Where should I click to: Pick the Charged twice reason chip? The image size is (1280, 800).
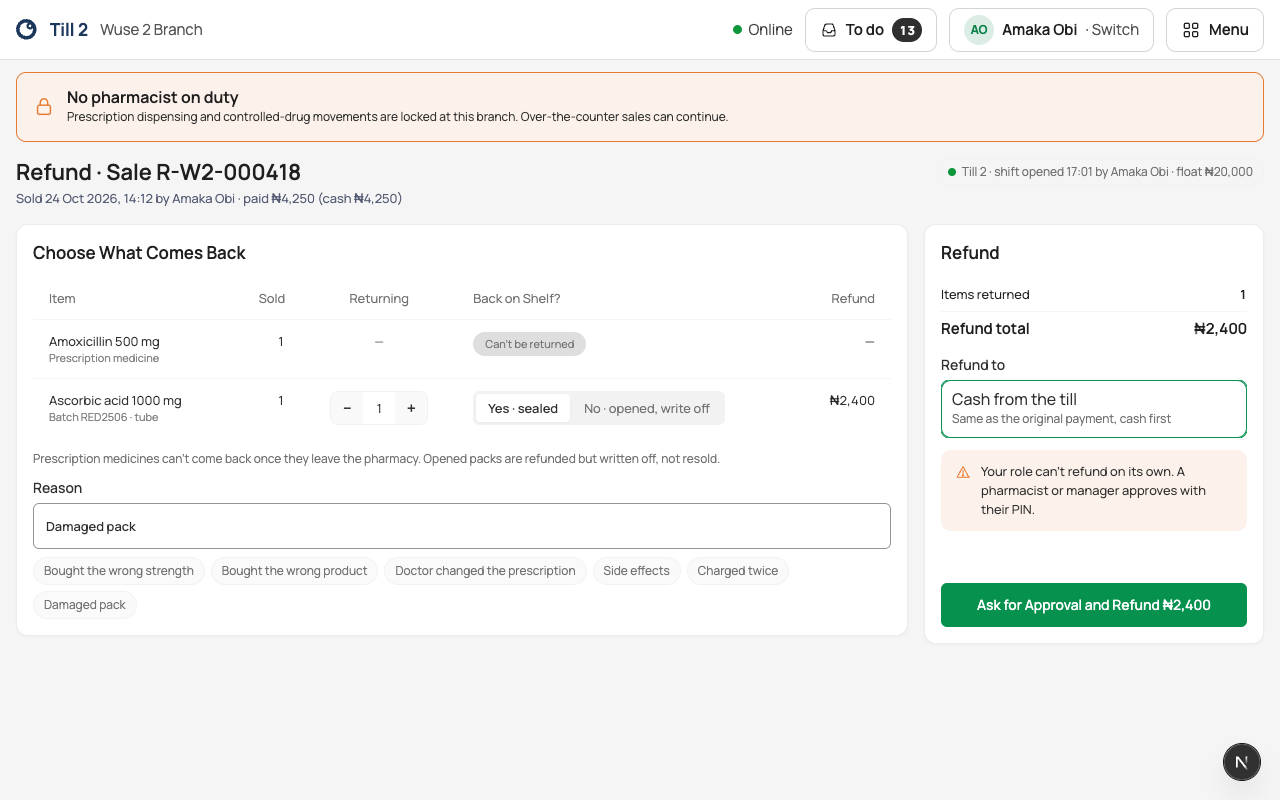tap(738, 571)
